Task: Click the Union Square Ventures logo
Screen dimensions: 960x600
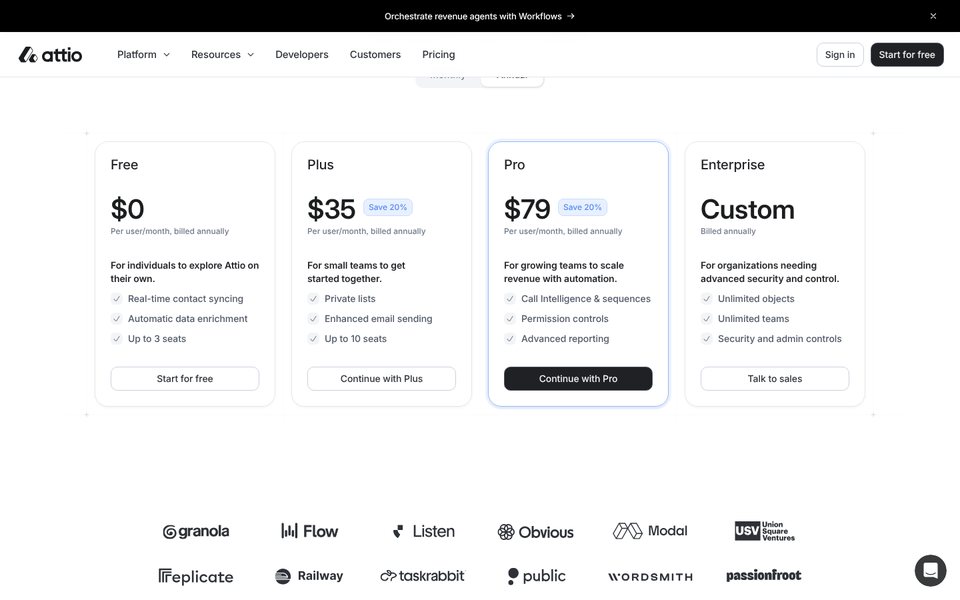Action: tap(765, 531)
